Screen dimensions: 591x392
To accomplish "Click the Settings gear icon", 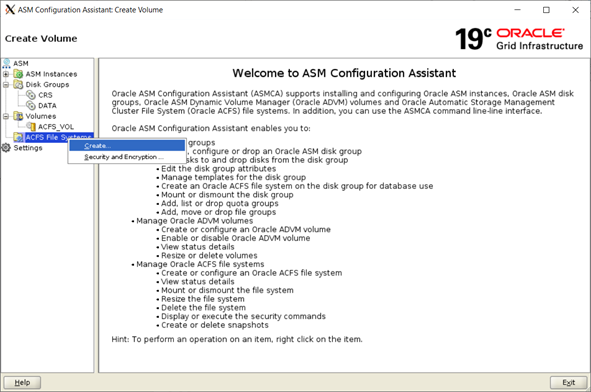I will coord(6,148).
